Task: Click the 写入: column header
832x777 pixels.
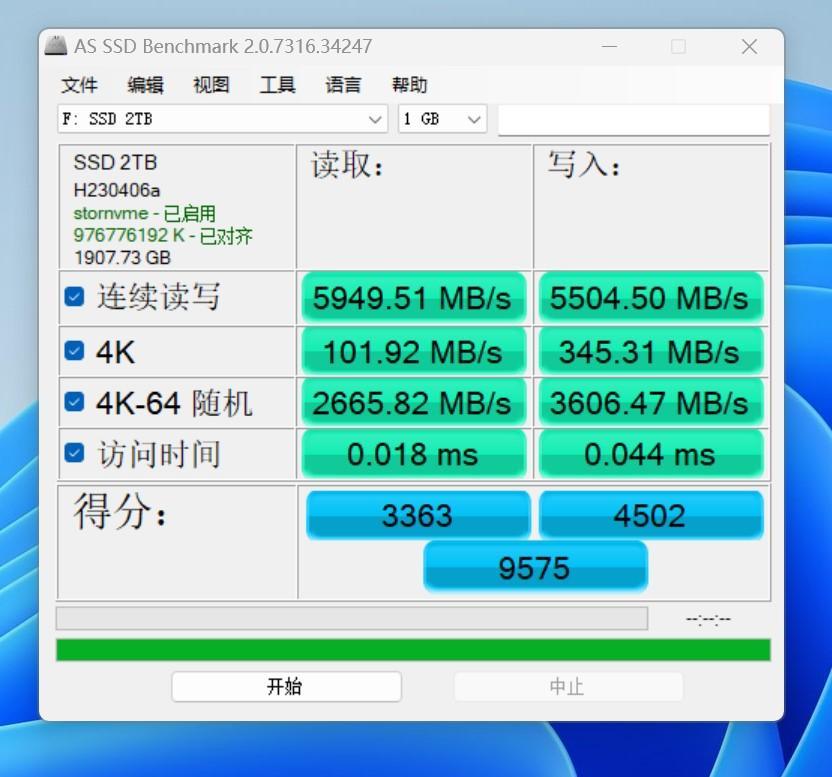Action: coord(584,164)
